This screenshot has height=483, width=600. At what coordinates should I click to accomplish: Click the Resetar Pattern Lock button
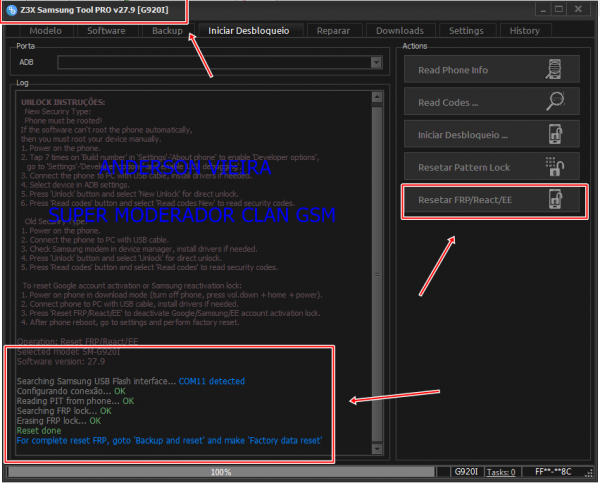coord(492,167)
